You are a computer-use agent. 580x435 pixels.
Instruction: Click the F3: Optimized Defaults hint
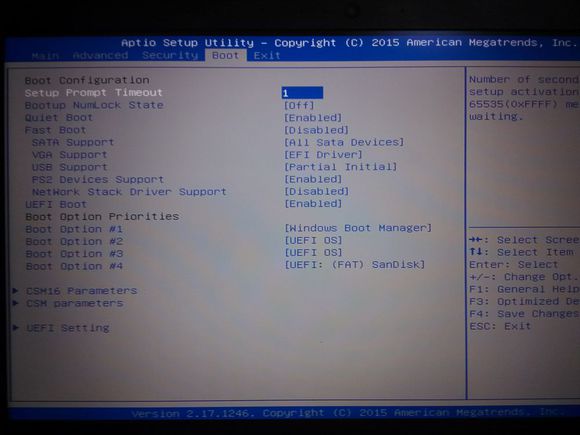pyautogui.click(x=524, y=302)
